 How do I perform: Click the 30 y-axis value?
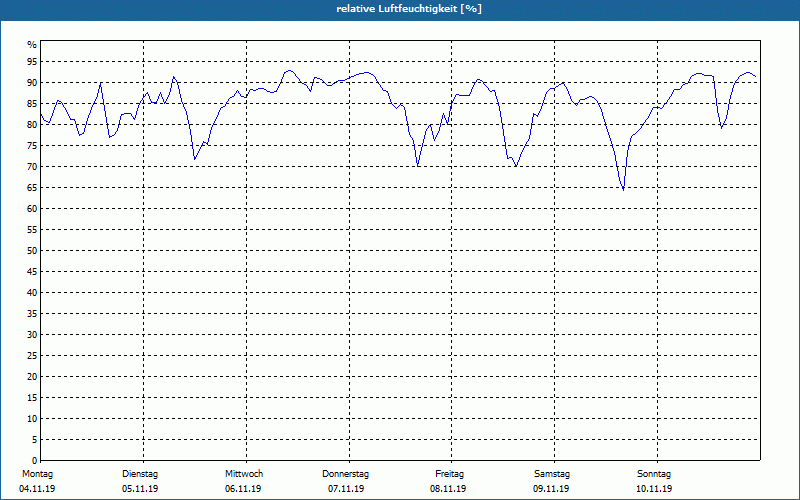[x=32, y=335]
